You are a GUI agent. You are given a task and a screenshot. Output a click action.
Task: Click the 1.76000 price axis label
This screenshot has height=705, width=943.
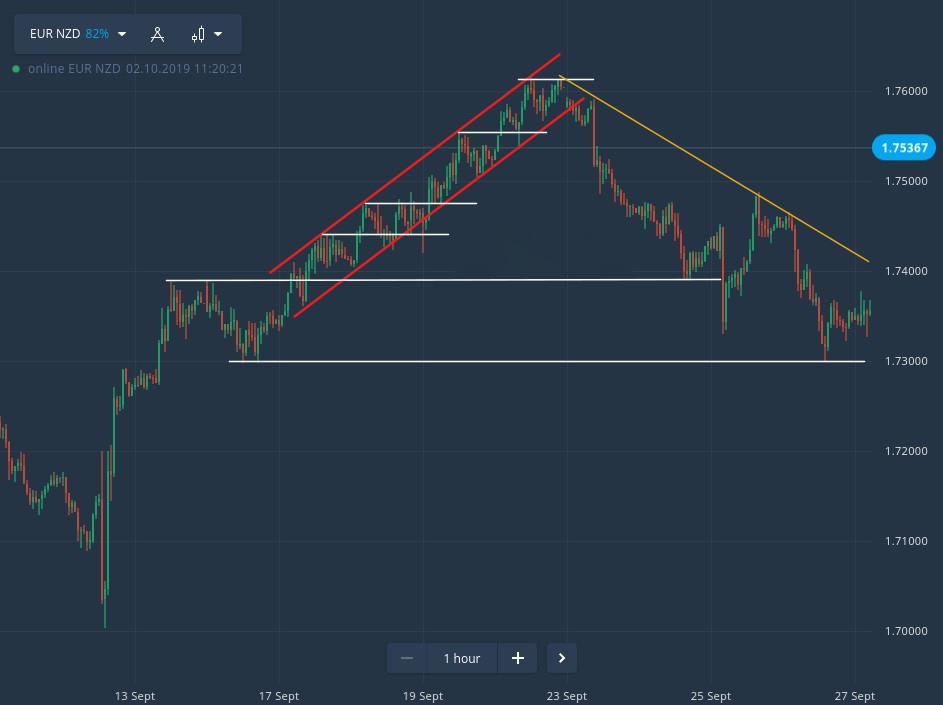pyautogui.click(x=906, y=91)
